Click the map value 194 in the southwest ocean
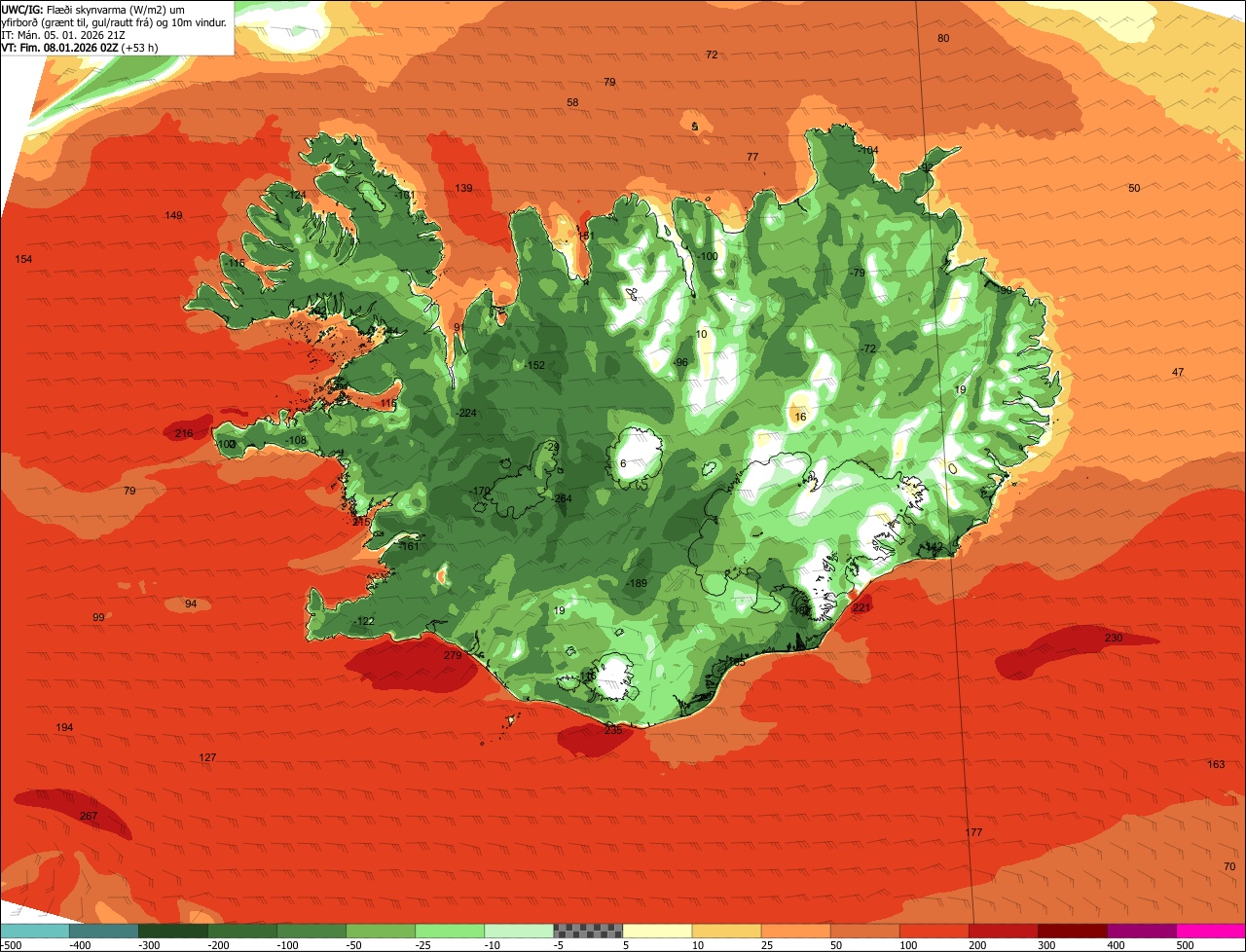The width and height of the screenshot is (1246, 952). click(x=64, y=728)
